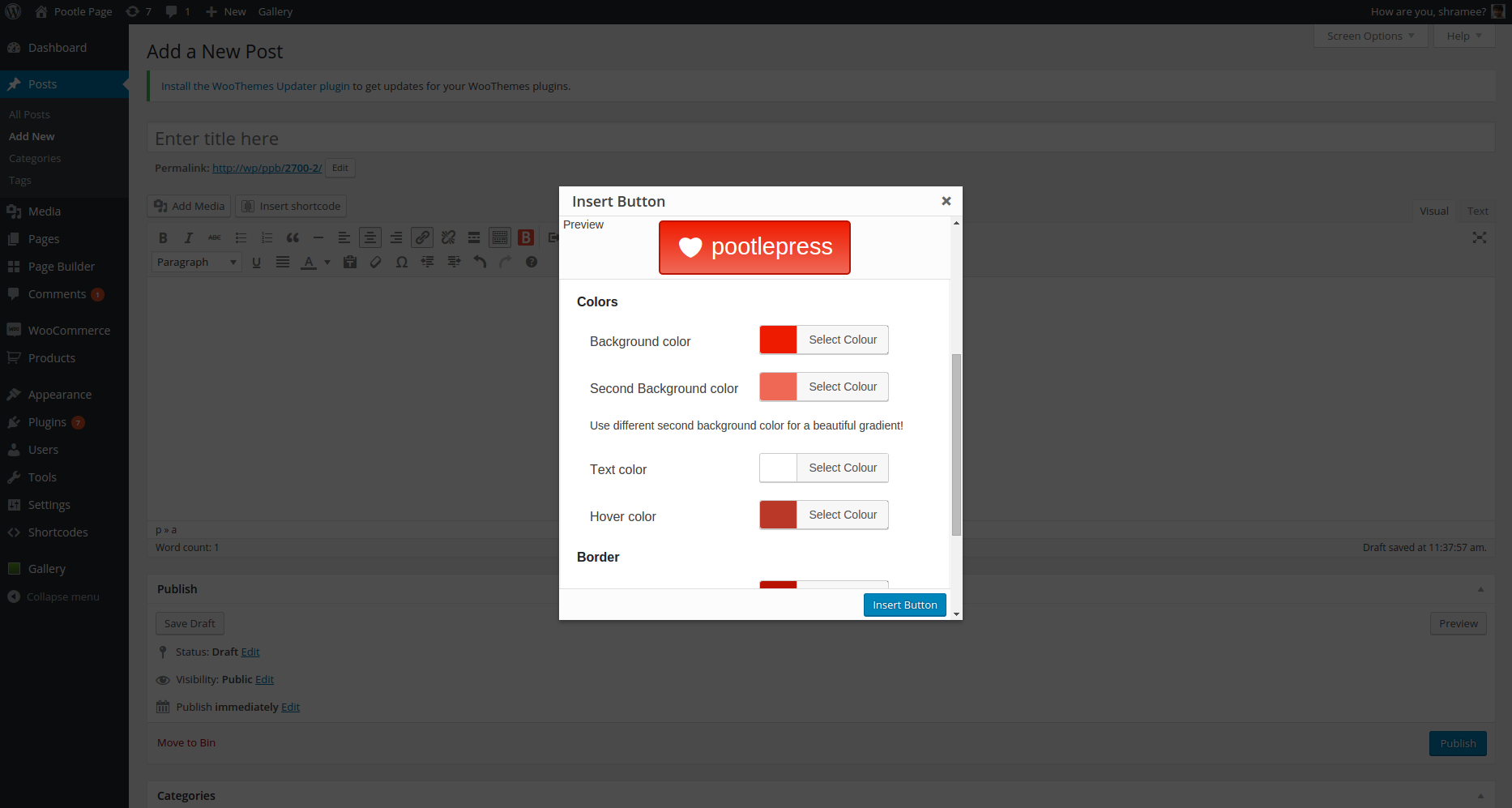Insert a horizontal line
Viewport: 1512px width, 808px height.
(318, 237)
